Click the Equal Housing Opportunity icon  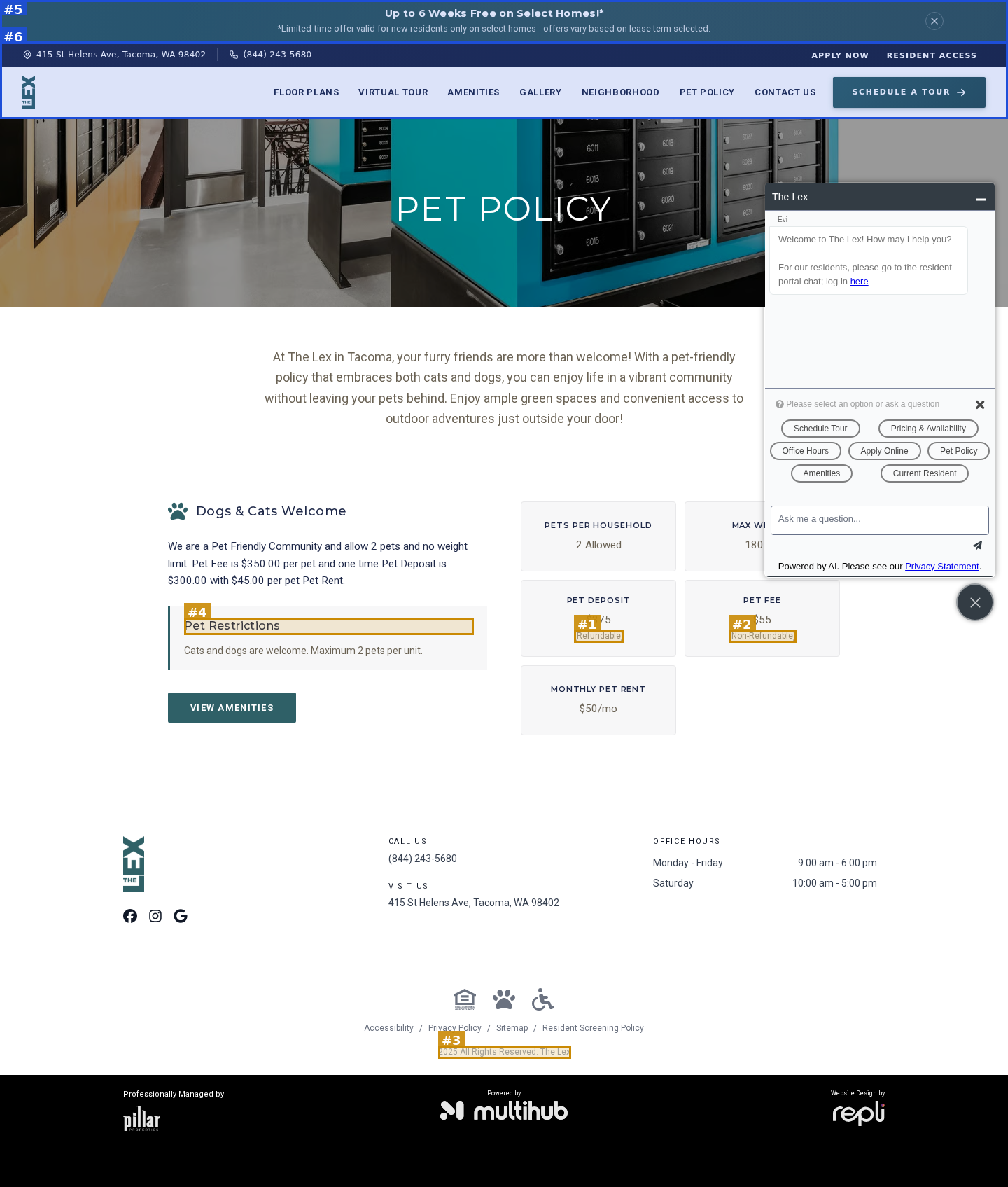(x=465, y=999)
